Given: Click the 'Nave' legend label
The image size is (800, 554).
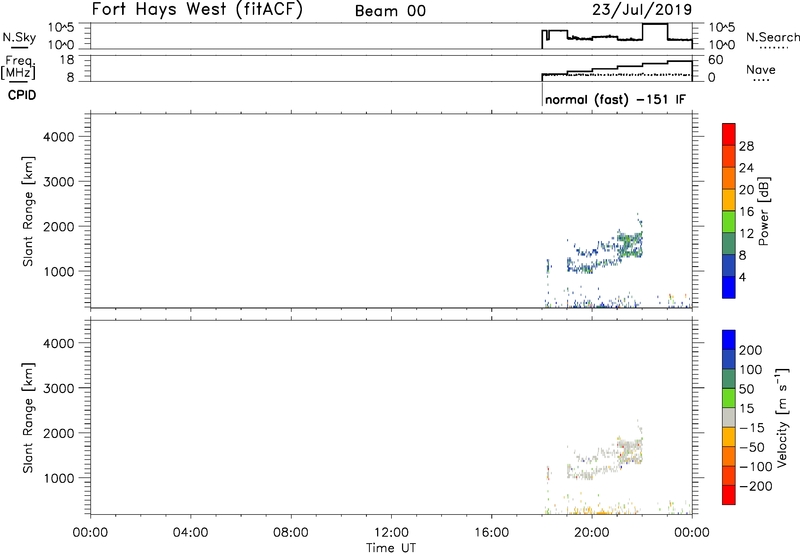Looking at the screenshot, I should tap(761, 69).
